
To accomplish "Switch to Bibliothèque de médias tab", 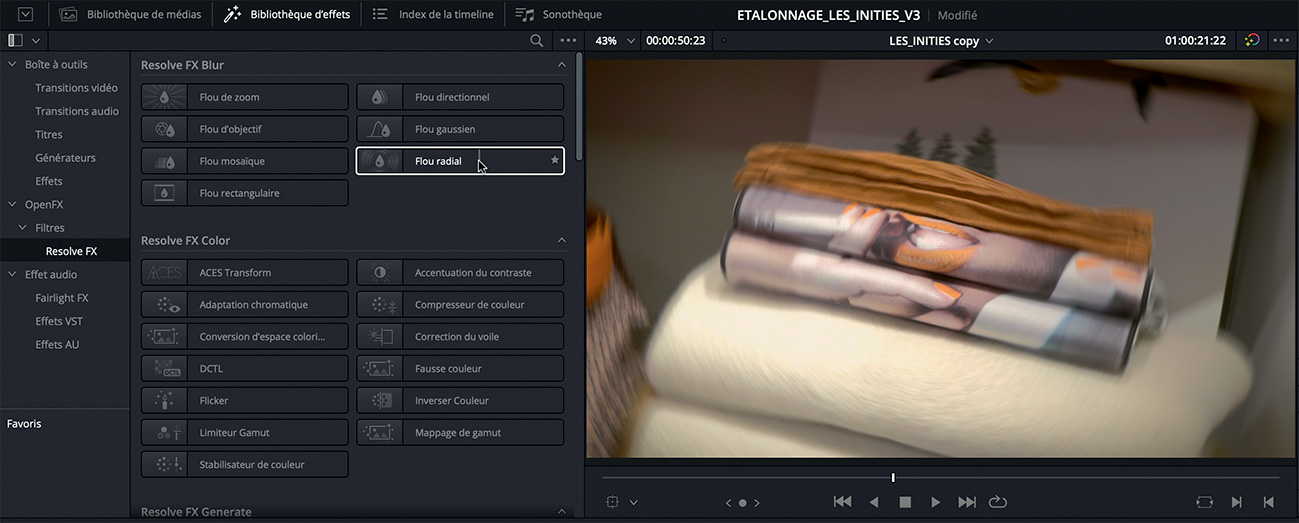I will click(x=131, y=15).
